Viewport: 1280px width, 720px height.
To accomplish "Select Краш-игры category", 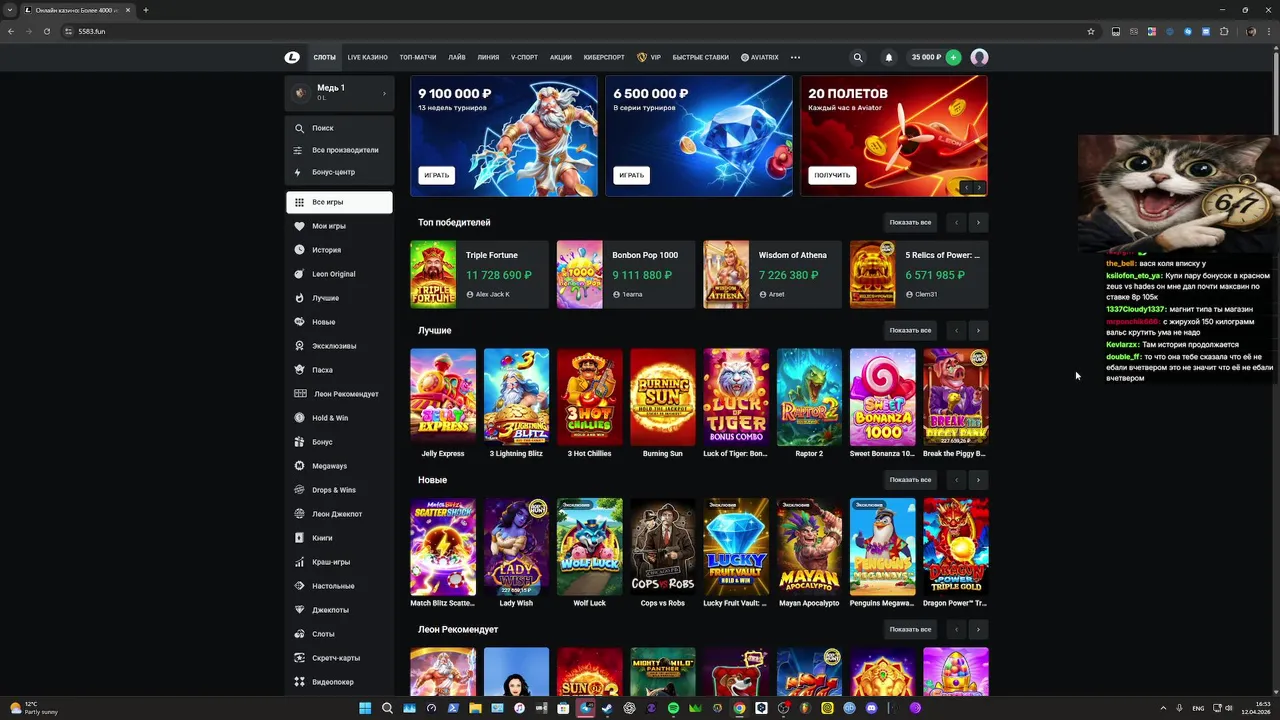I will [339, 562].
